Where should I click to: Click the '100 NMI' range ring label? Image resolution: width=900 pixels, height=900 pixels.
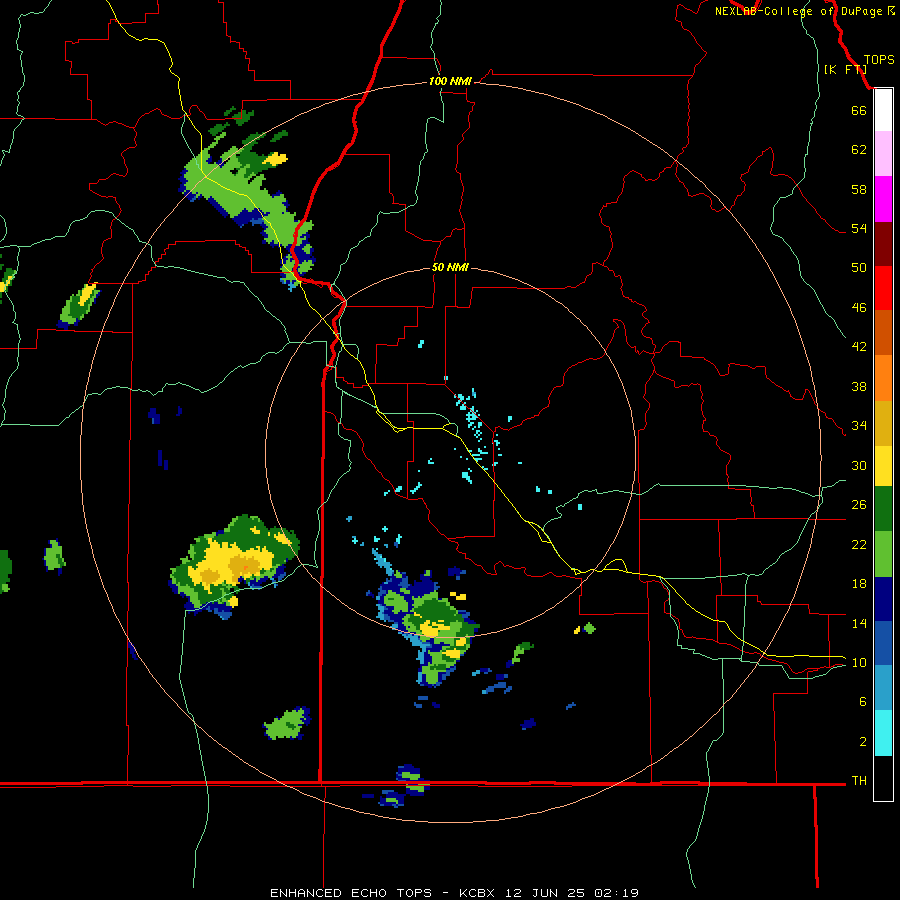[x=450, y=82]
